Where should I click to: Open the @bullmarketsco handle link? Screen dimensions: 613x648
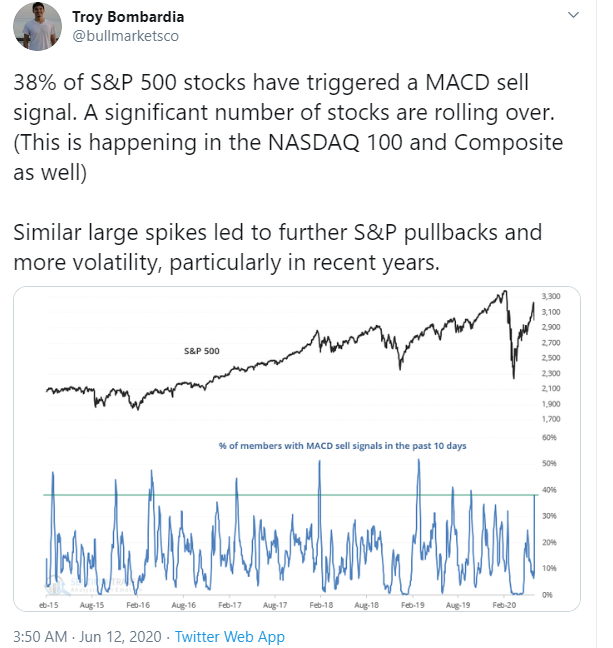pos(126,36)
